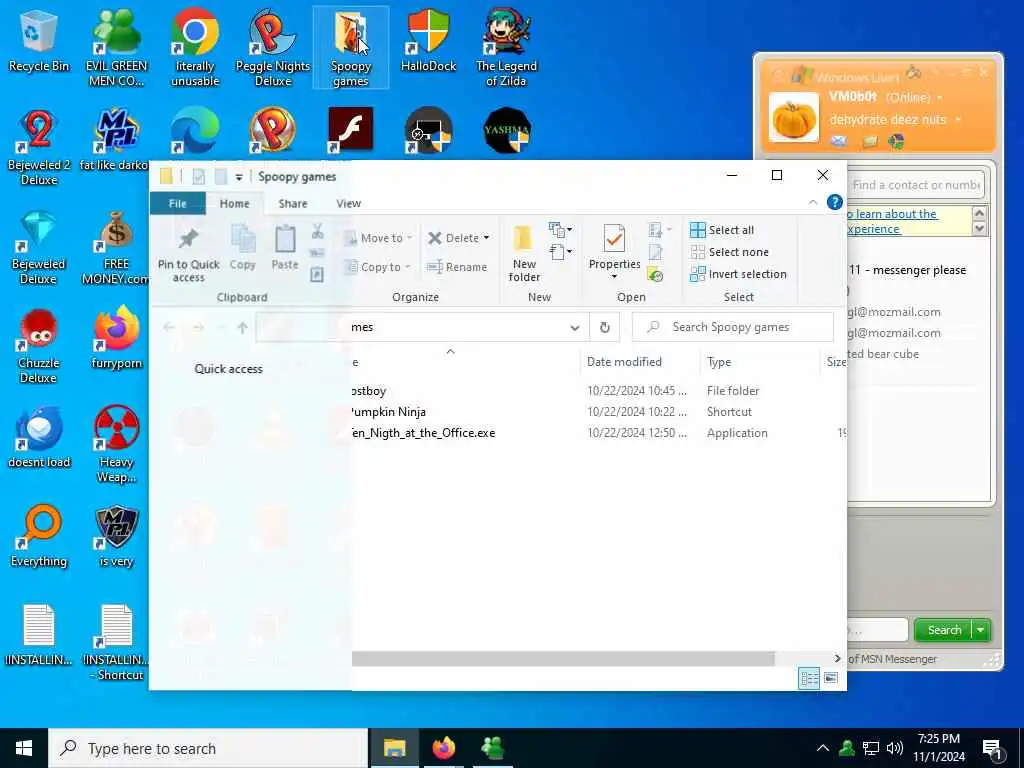1024x768 pixels.
Task: Click Quick access in navigation pane
Action: coord(228,369)
